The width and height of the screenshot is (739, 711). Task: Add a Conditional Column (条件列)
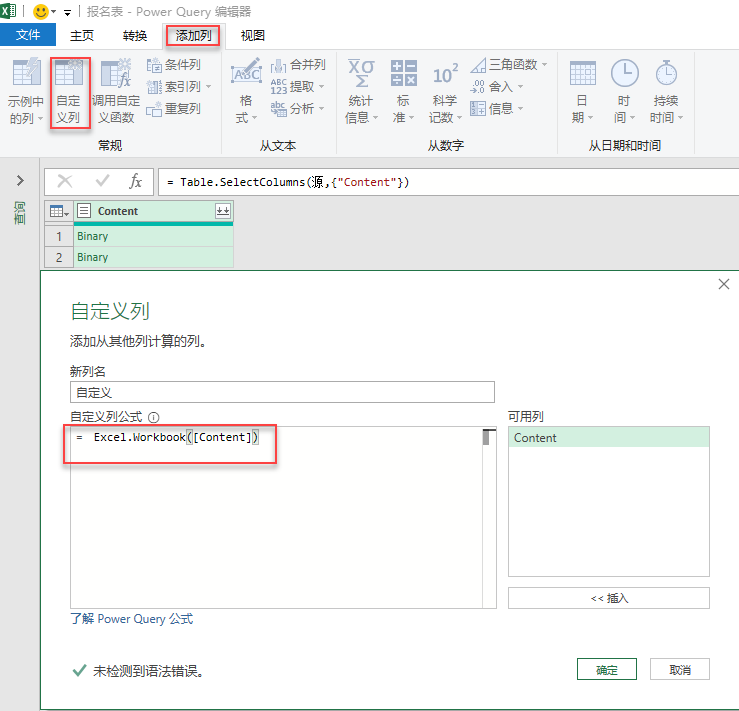click(173, 65)
